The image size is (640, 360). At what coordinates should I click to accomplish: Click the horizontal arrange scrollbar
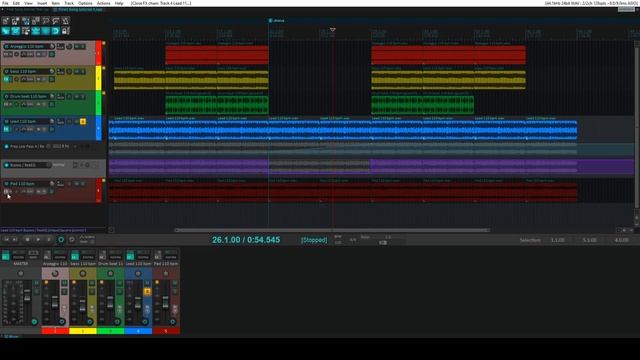pos(332,230)
